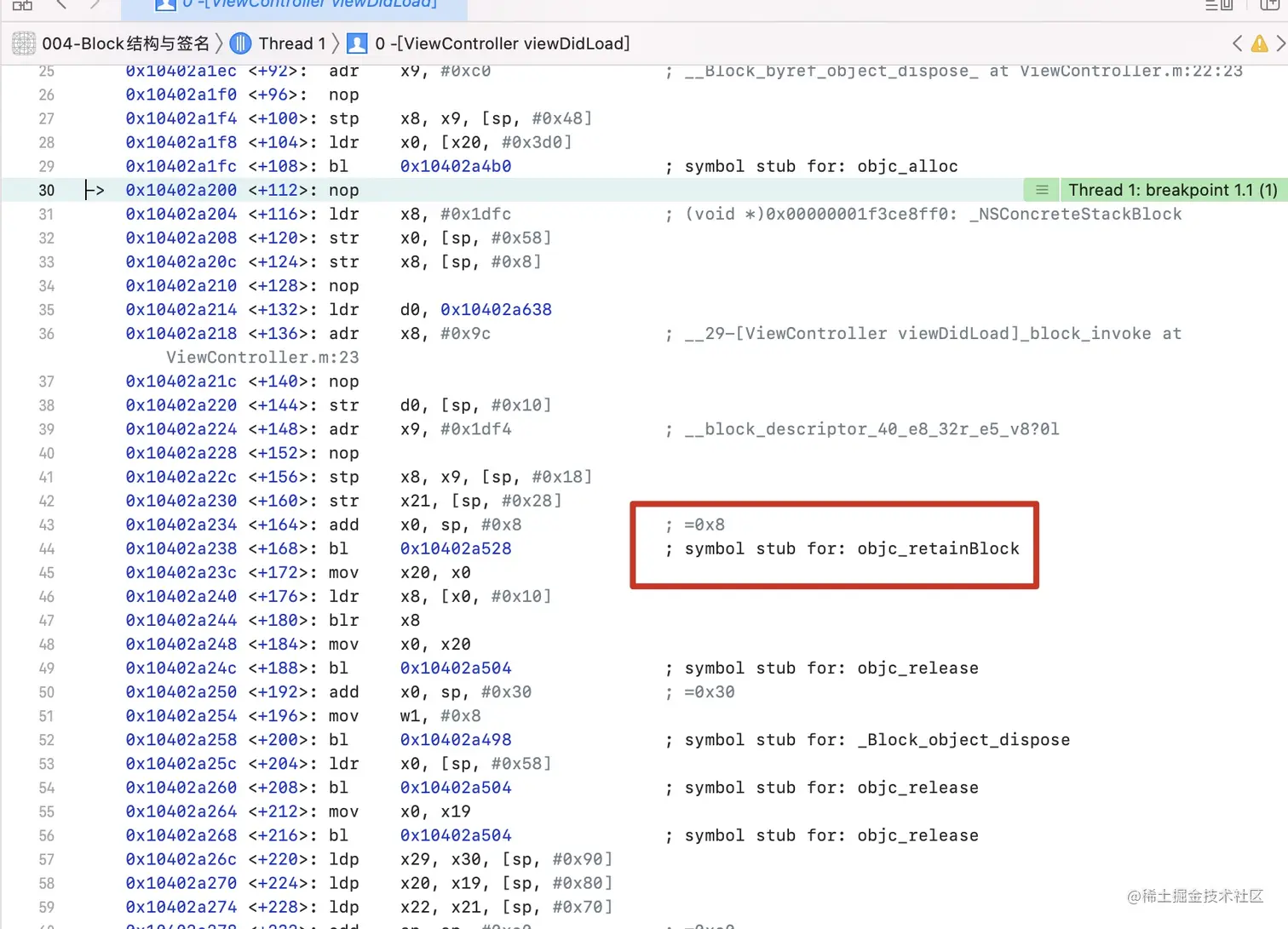Click the yellow warning triangle icon

tap(1260, 43)
